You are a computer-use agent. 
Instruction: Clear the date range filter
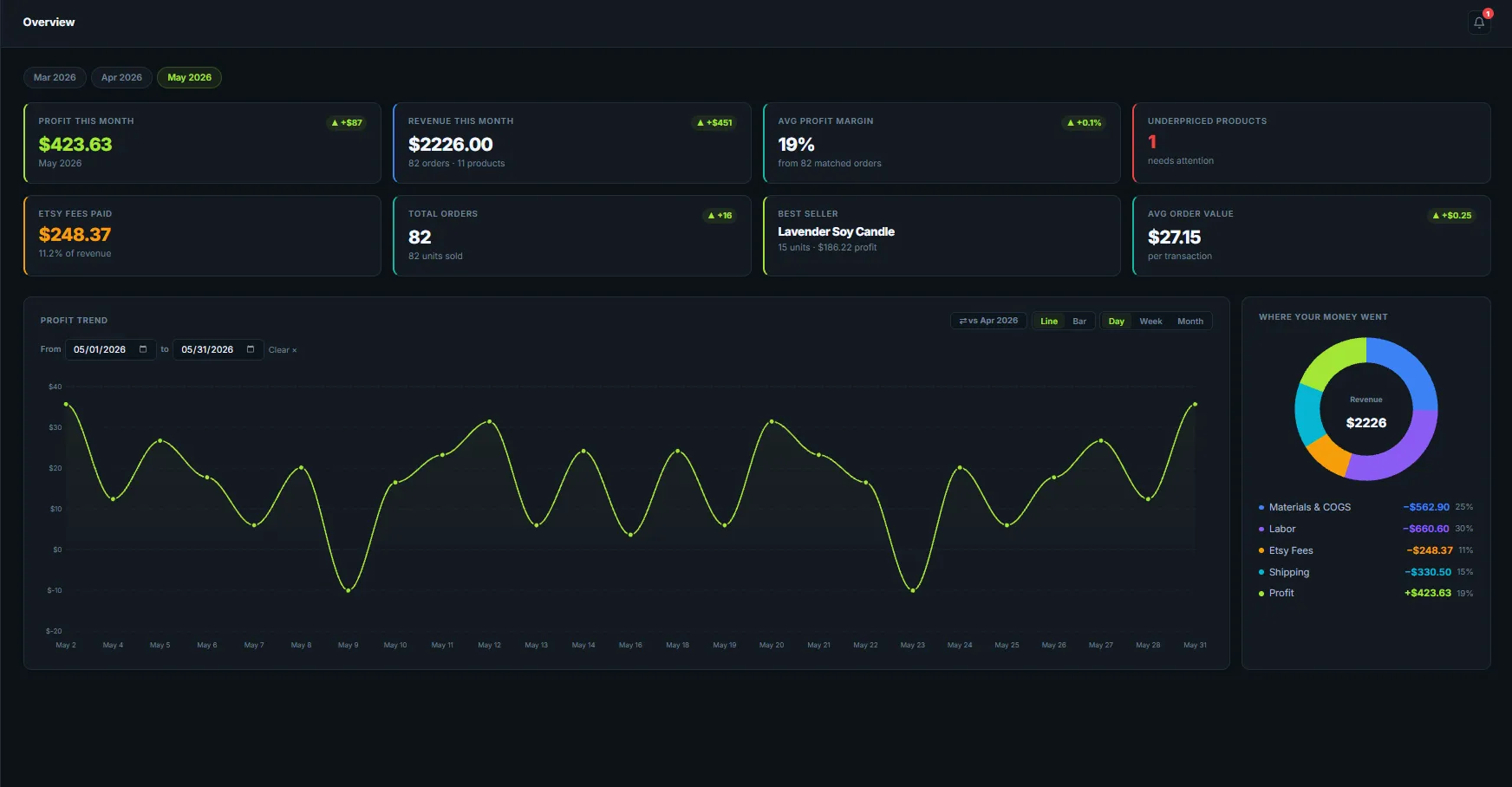(x=283, y=350)
